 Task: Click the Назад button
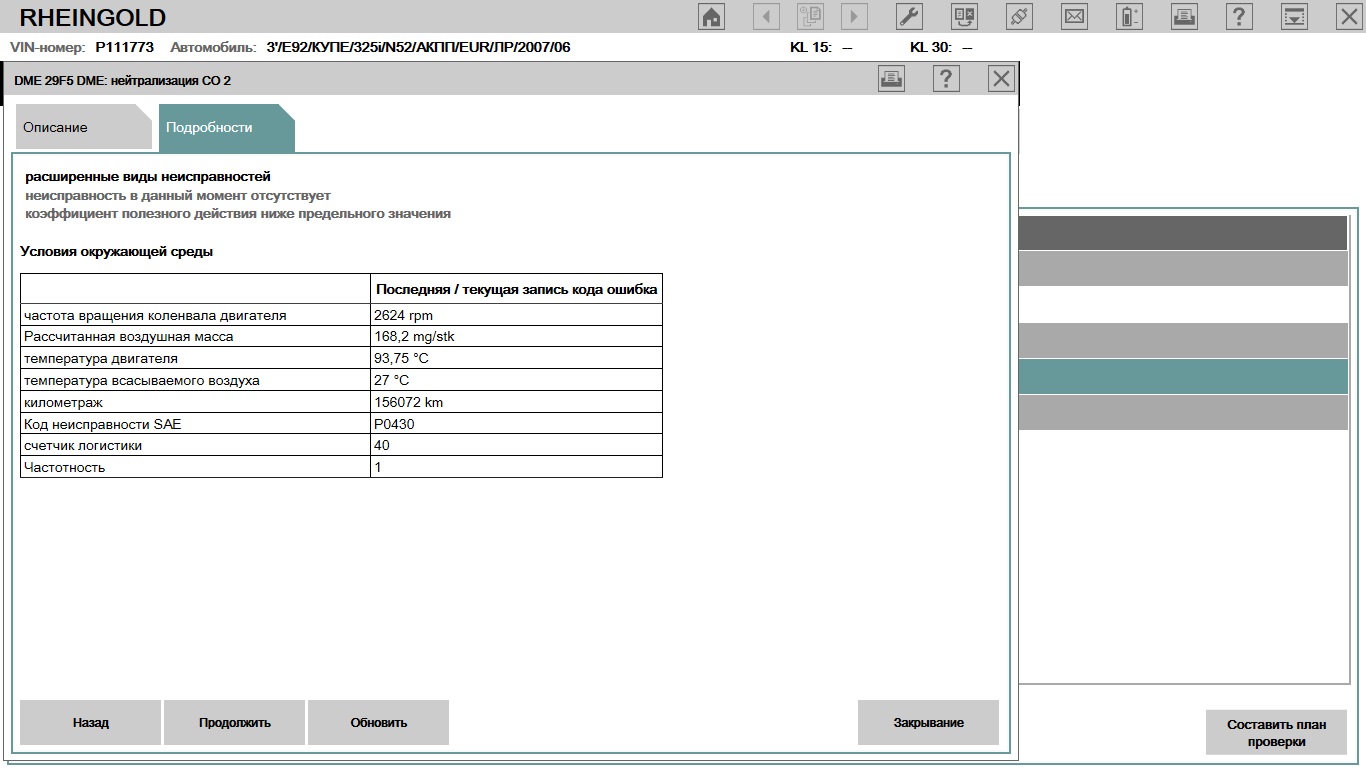coord(90,722)
